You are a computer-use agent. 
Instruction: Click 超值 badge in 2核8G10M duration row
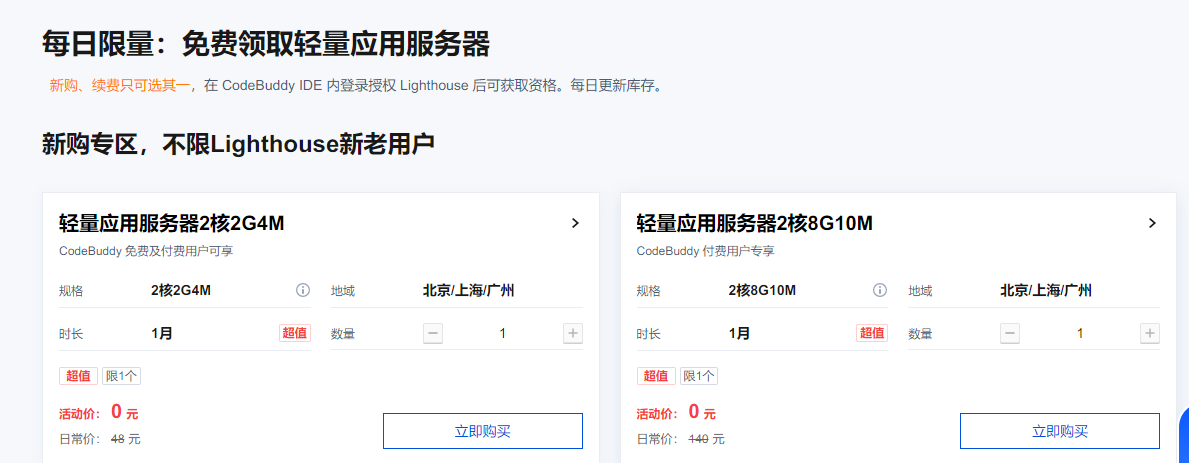click(x=872, y=333)
